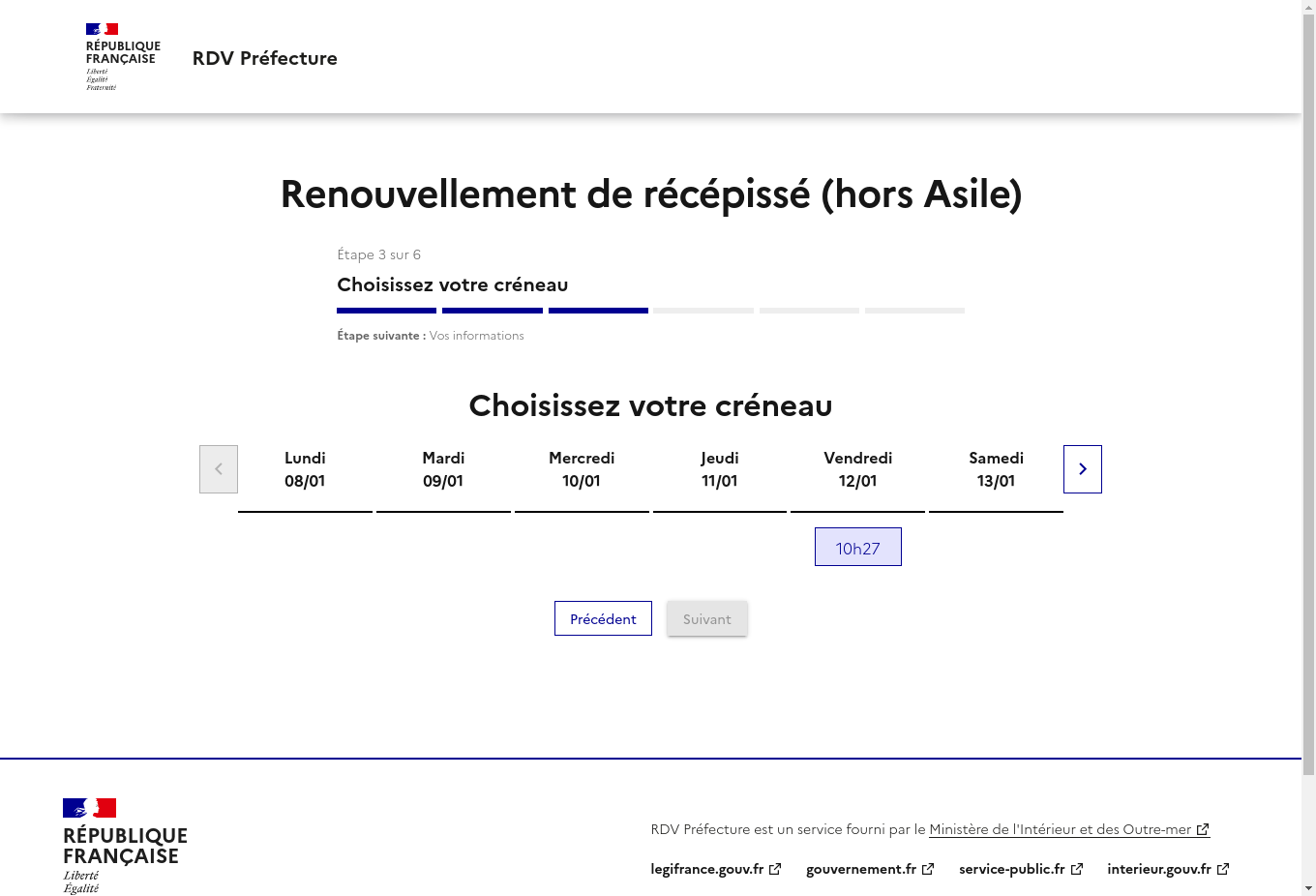Click the Lundi 08/01 day header

305,469
